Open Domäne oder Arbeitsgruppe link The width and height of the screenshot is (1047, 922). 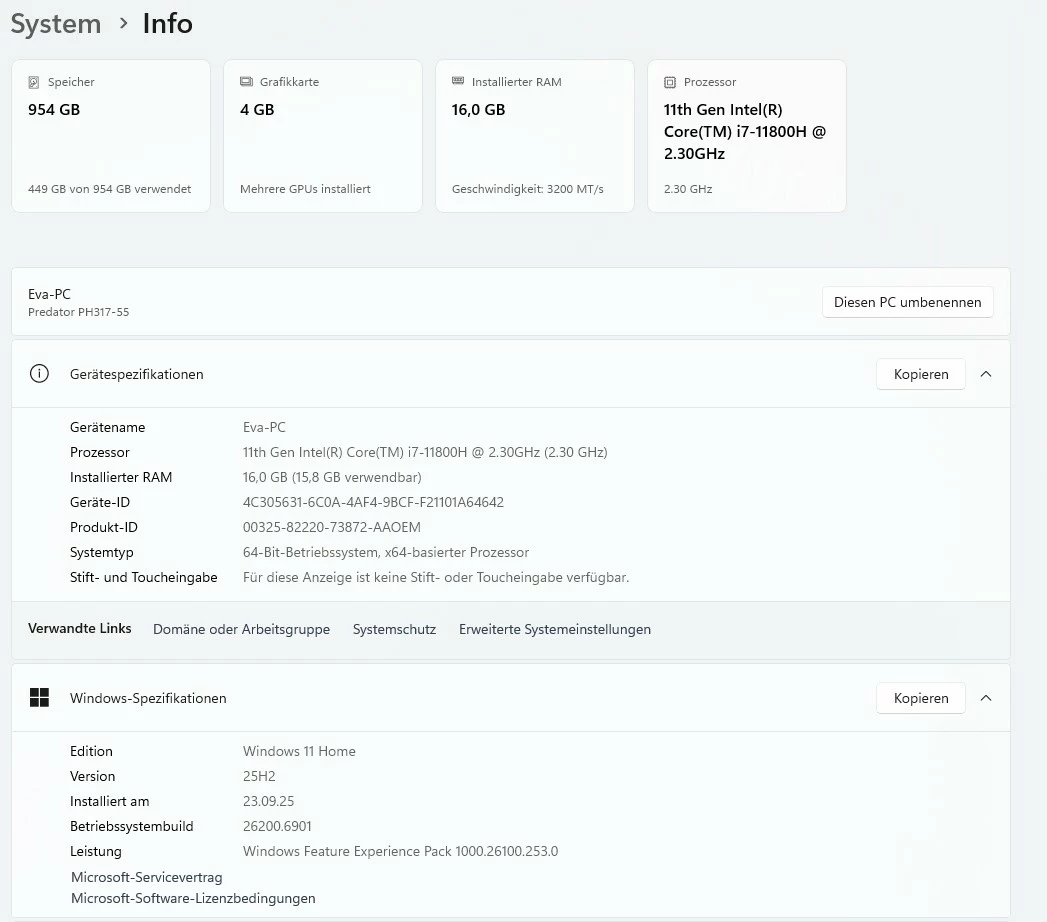[x=241, y=629]
